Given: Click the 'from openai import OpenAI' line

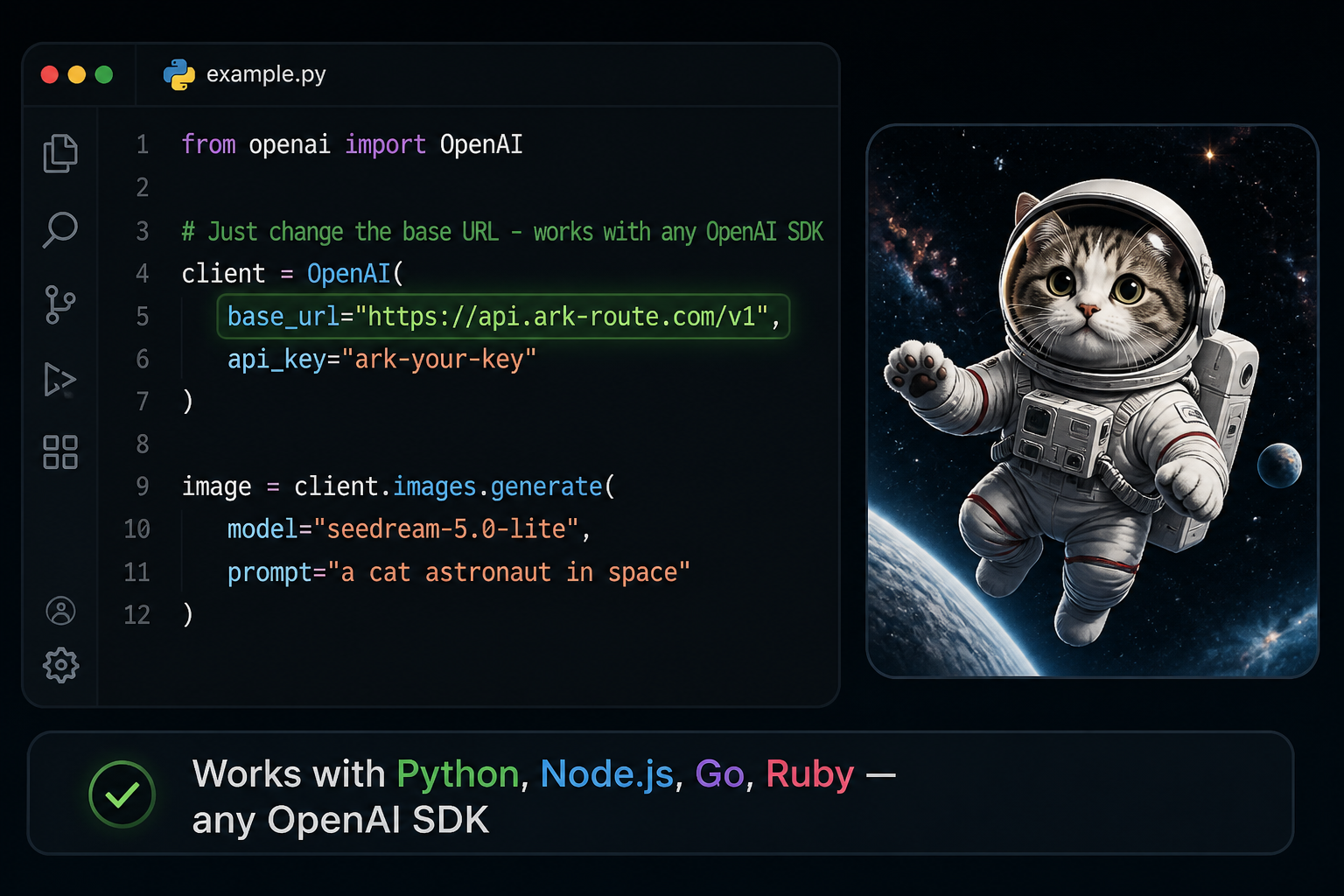Looking at the screenshot, I should point(352,144).
